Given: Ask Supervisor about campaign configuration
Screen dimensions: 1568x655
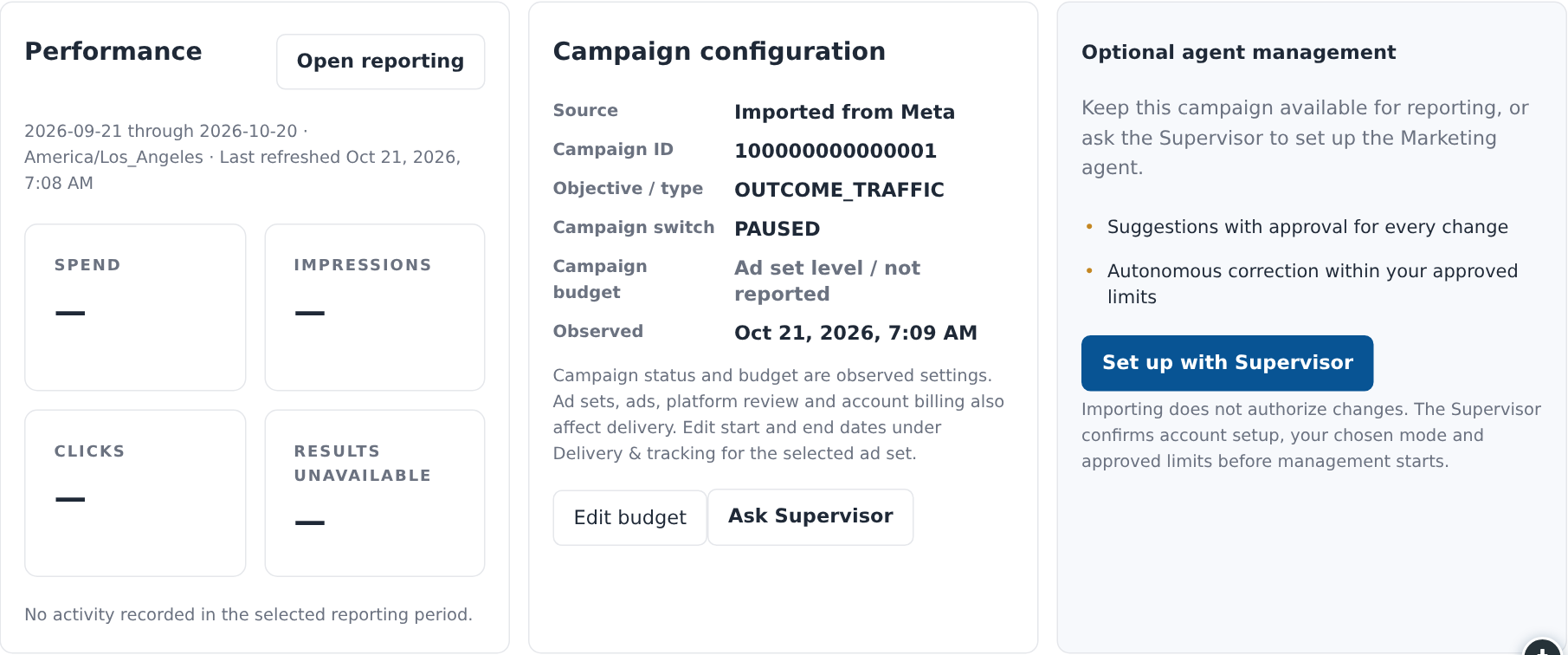Looking at the screenshot, I should point(810,517).
